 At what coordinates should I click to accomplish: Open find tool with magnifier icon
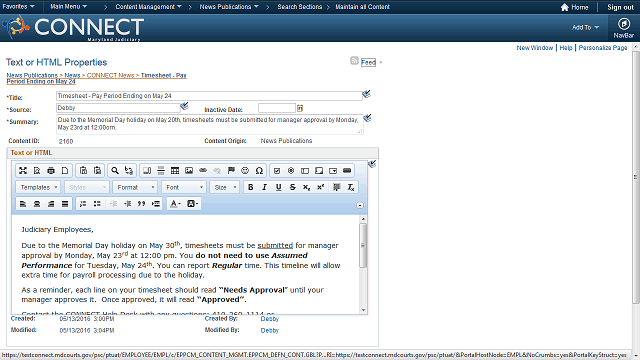115,171
